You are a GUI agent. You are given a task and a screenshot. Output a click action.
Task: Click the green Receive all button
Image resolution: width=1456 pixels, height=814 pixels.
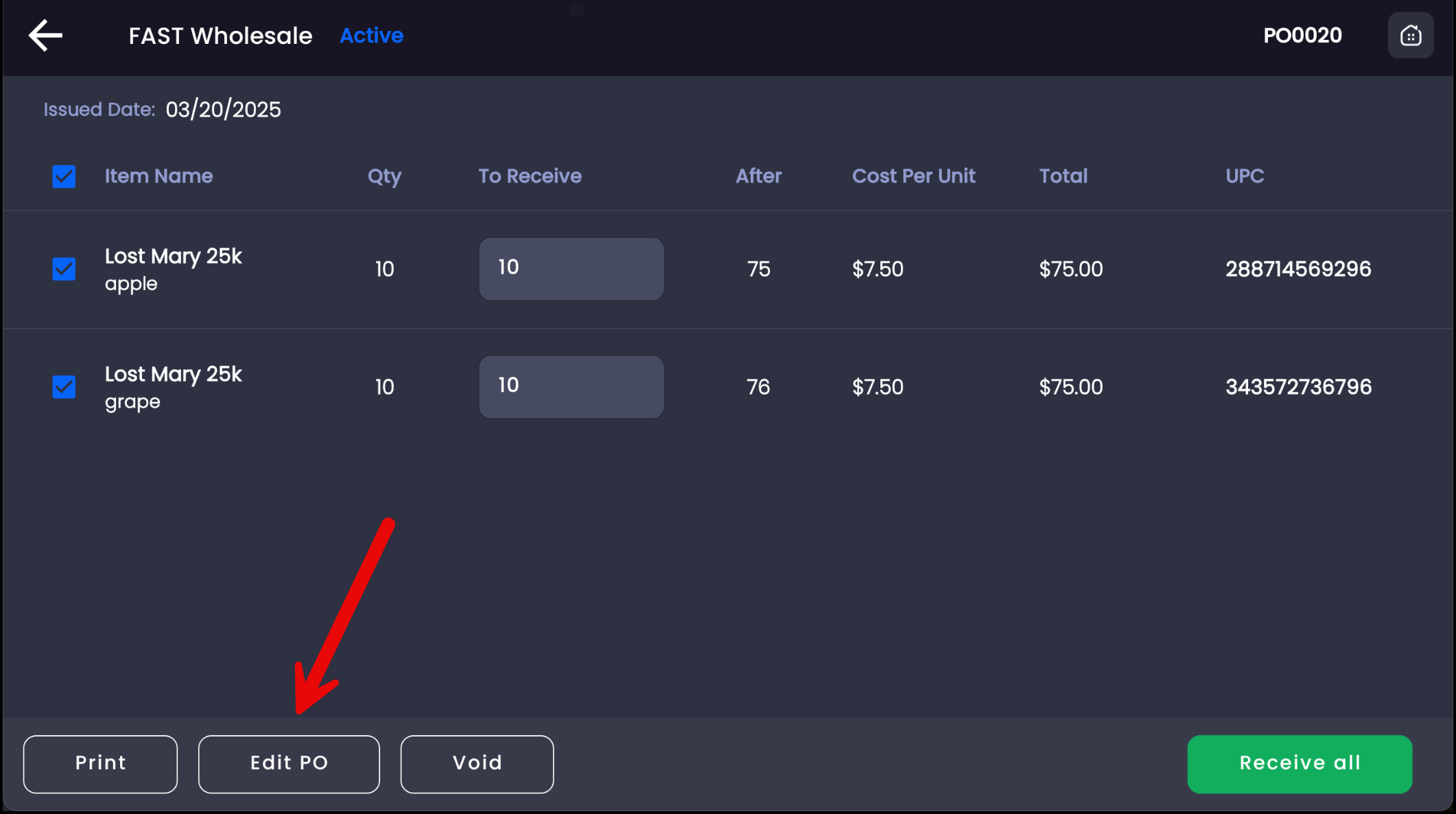coord(1300,764)
